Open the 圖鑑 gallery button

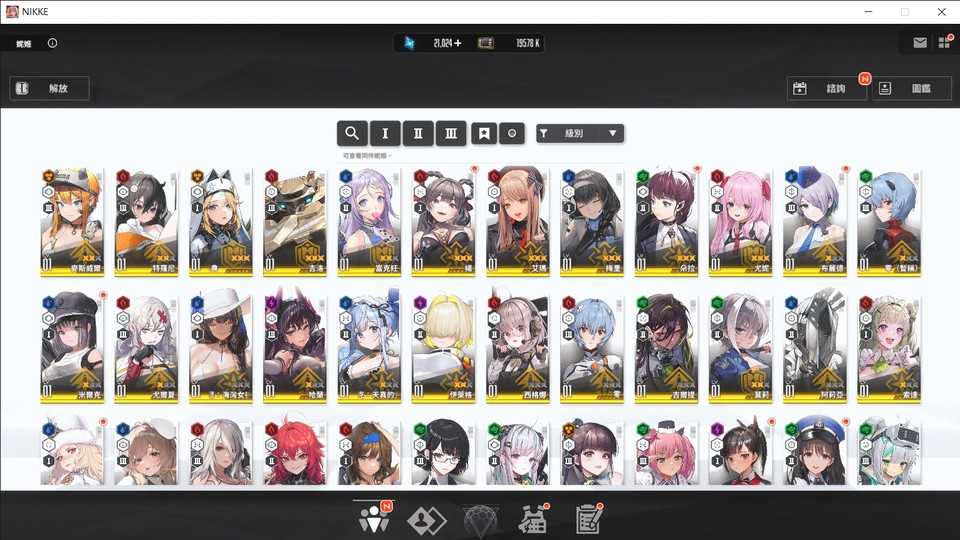coord(911,89)
